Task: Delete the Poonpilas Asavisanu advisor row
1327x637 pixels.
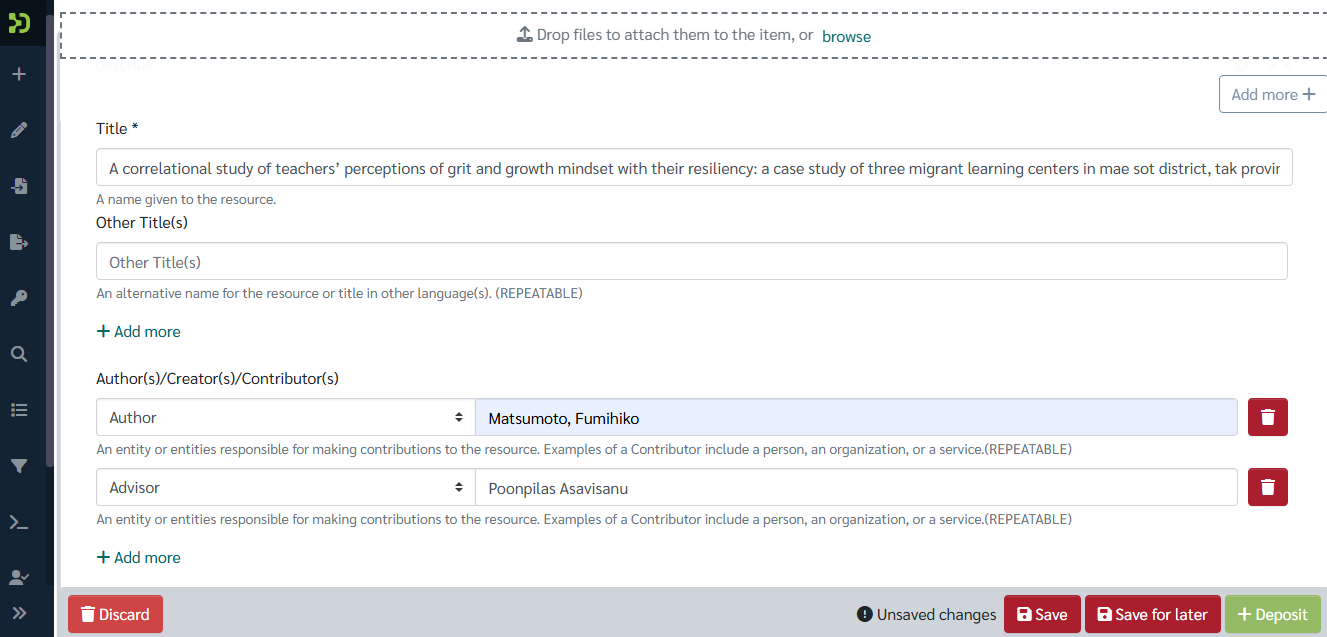Action: coord(1268,487)
